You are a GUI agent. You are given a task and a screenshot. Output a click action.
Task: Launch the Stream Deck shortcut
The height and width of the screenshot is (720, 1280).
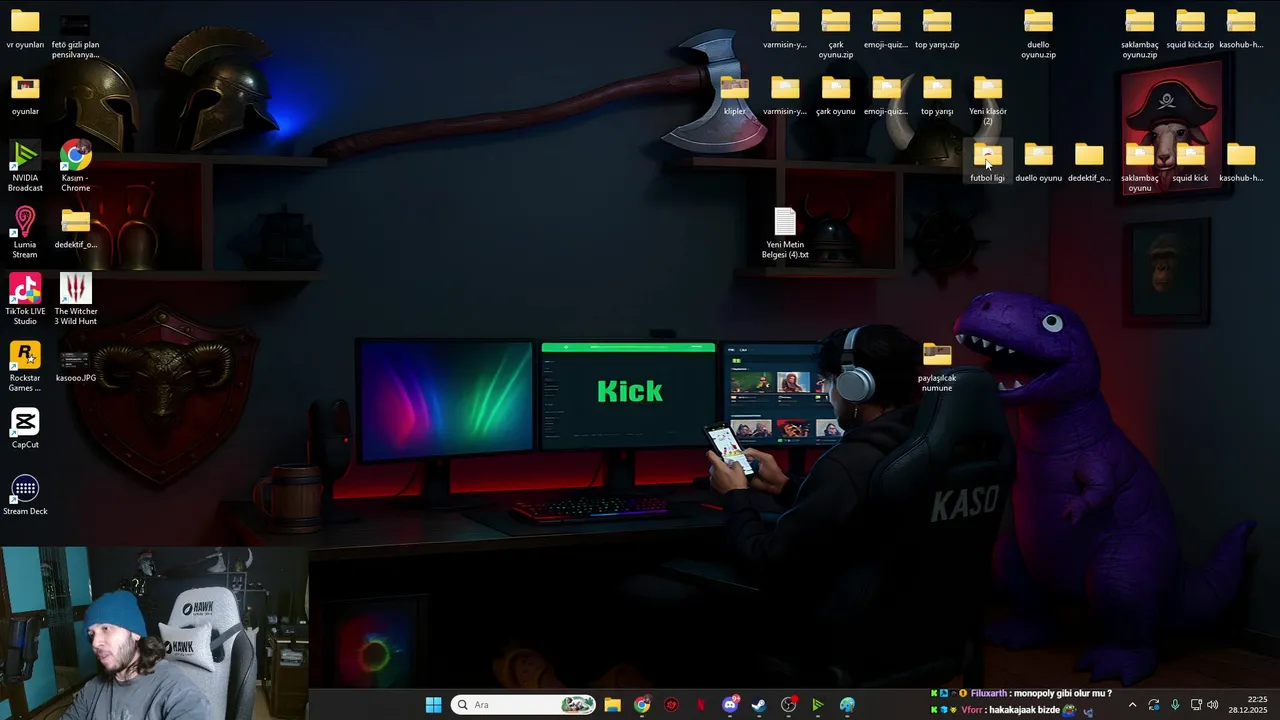25,495
